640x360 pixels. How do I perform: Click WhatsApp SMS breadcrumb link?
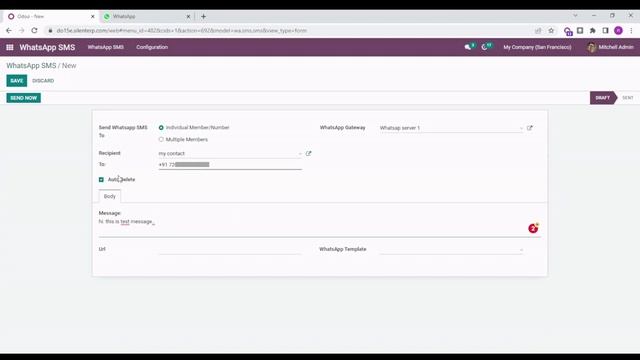pyautogui.click(x=31, y=66)
